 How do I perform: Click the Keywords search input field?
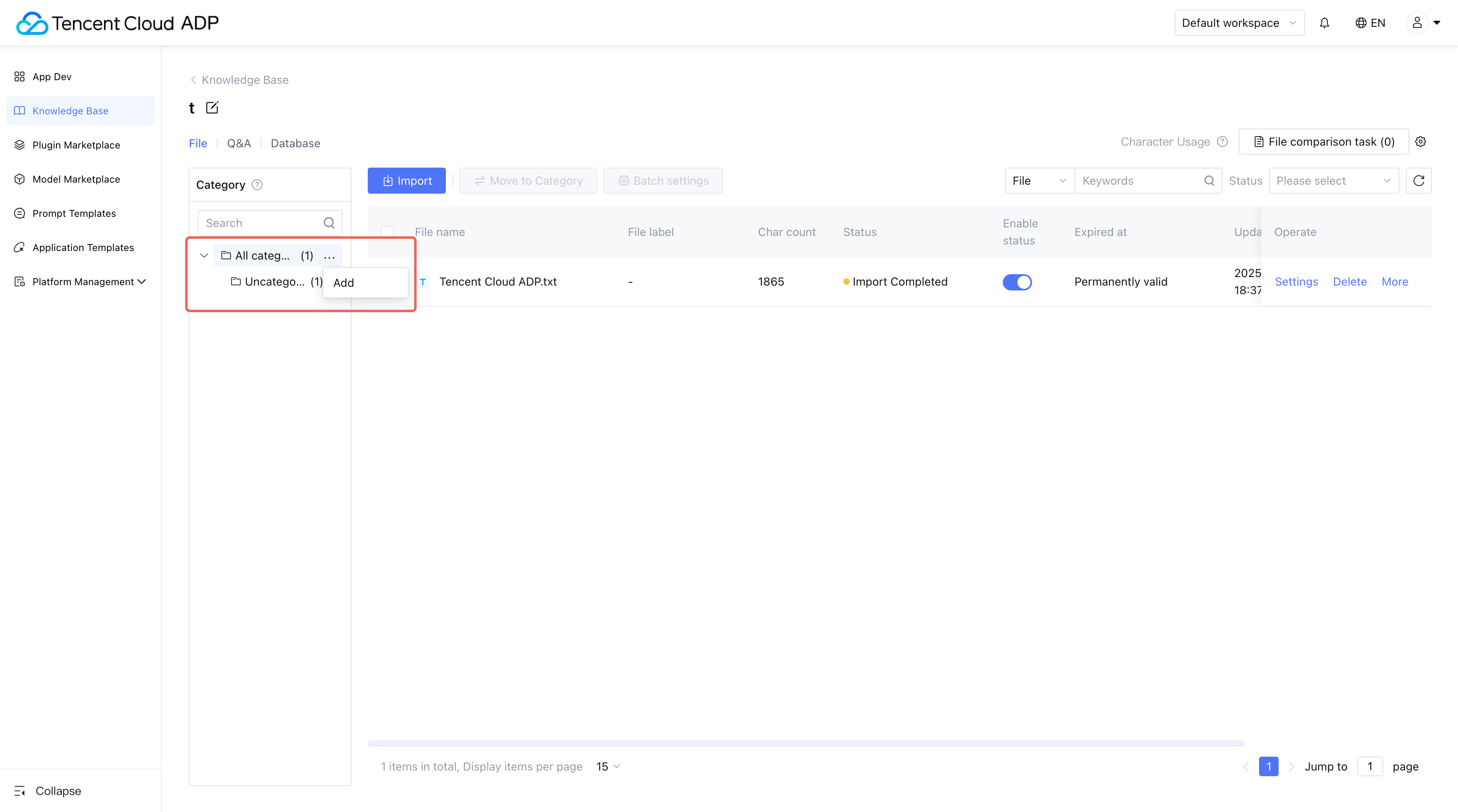1139,181
